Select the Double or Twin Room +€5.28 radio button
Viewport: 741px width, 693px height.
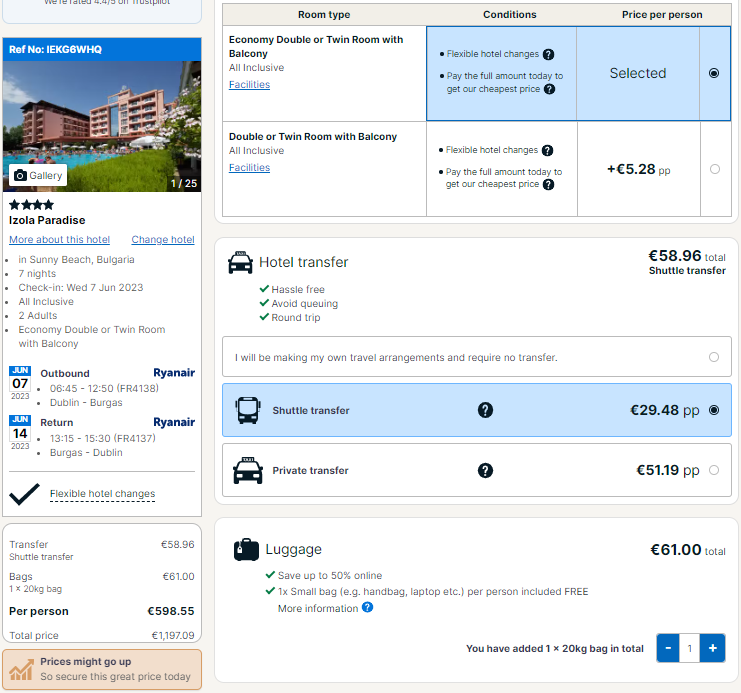pos(715,169)
